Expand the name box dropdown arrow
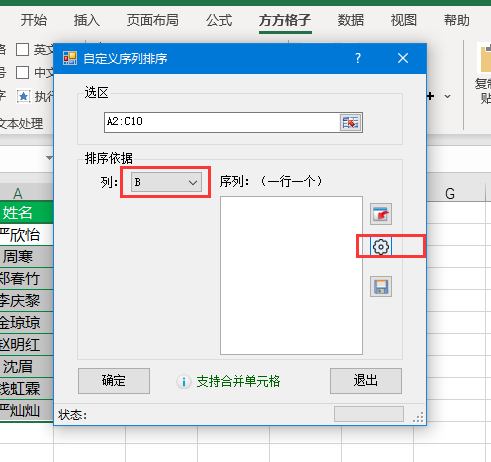Screen dimensions: 491x462 pos(49,158)
